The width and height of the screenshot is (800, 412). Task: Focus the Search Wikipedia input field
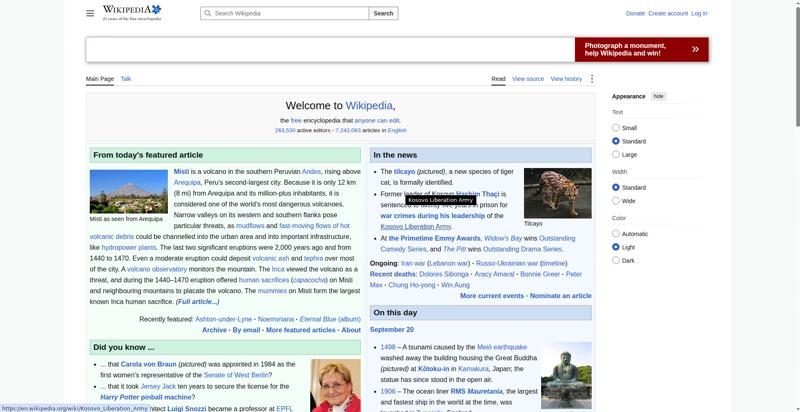(x=285, y=13)
